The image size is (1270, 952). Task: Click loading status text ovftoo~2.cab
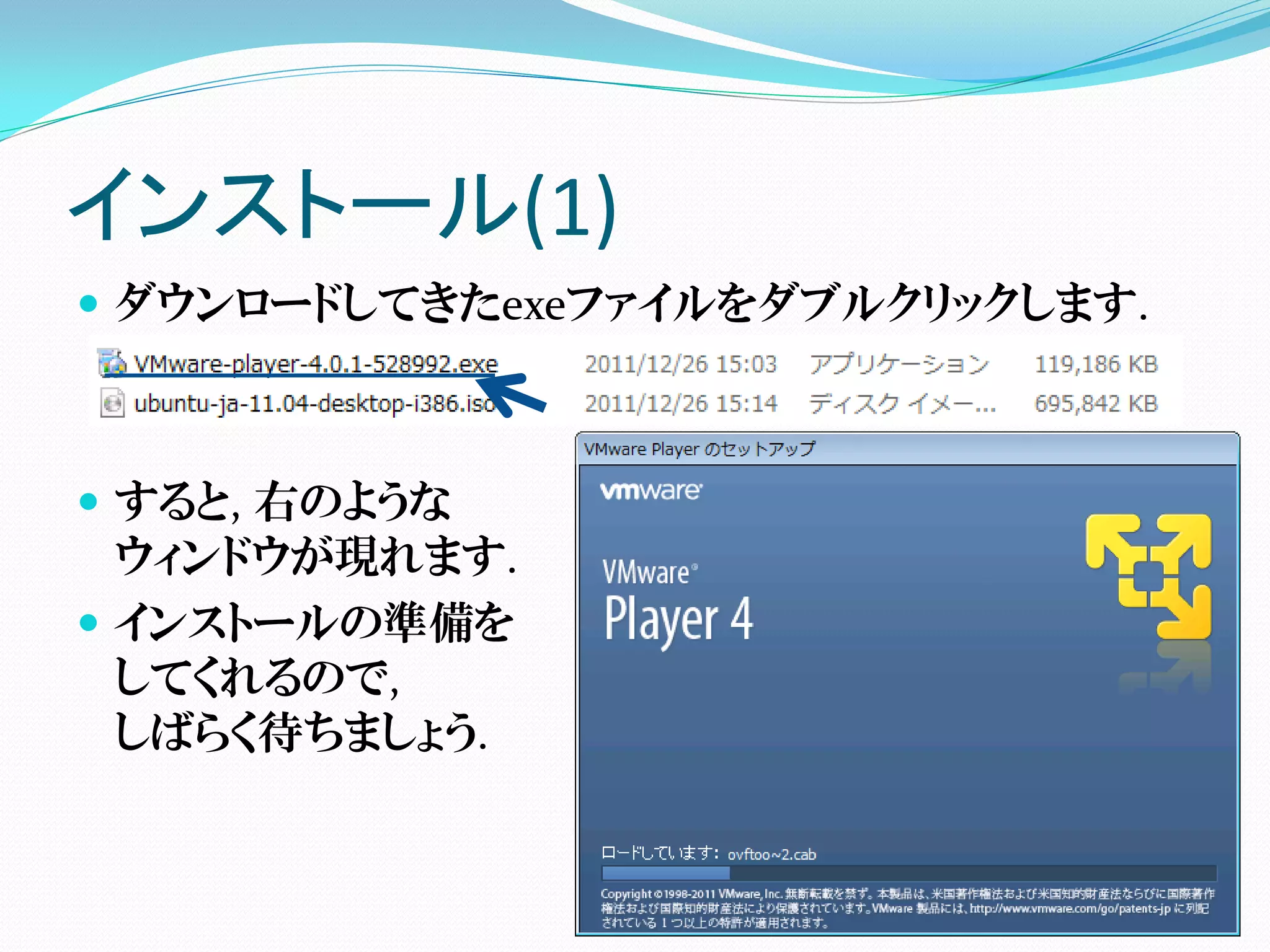(x=771, y=854)
